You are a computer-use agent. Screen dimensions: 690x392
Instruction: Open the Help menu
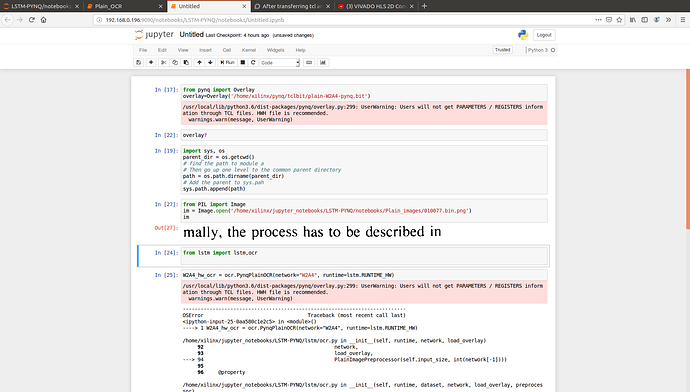pyautogui.click(x=301, y=50)
